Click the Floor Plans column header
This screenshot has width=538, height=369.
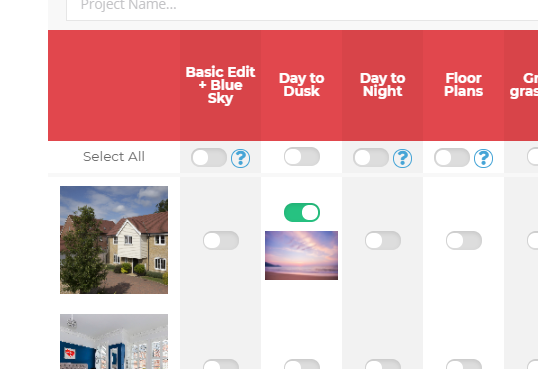click(464, 85)
